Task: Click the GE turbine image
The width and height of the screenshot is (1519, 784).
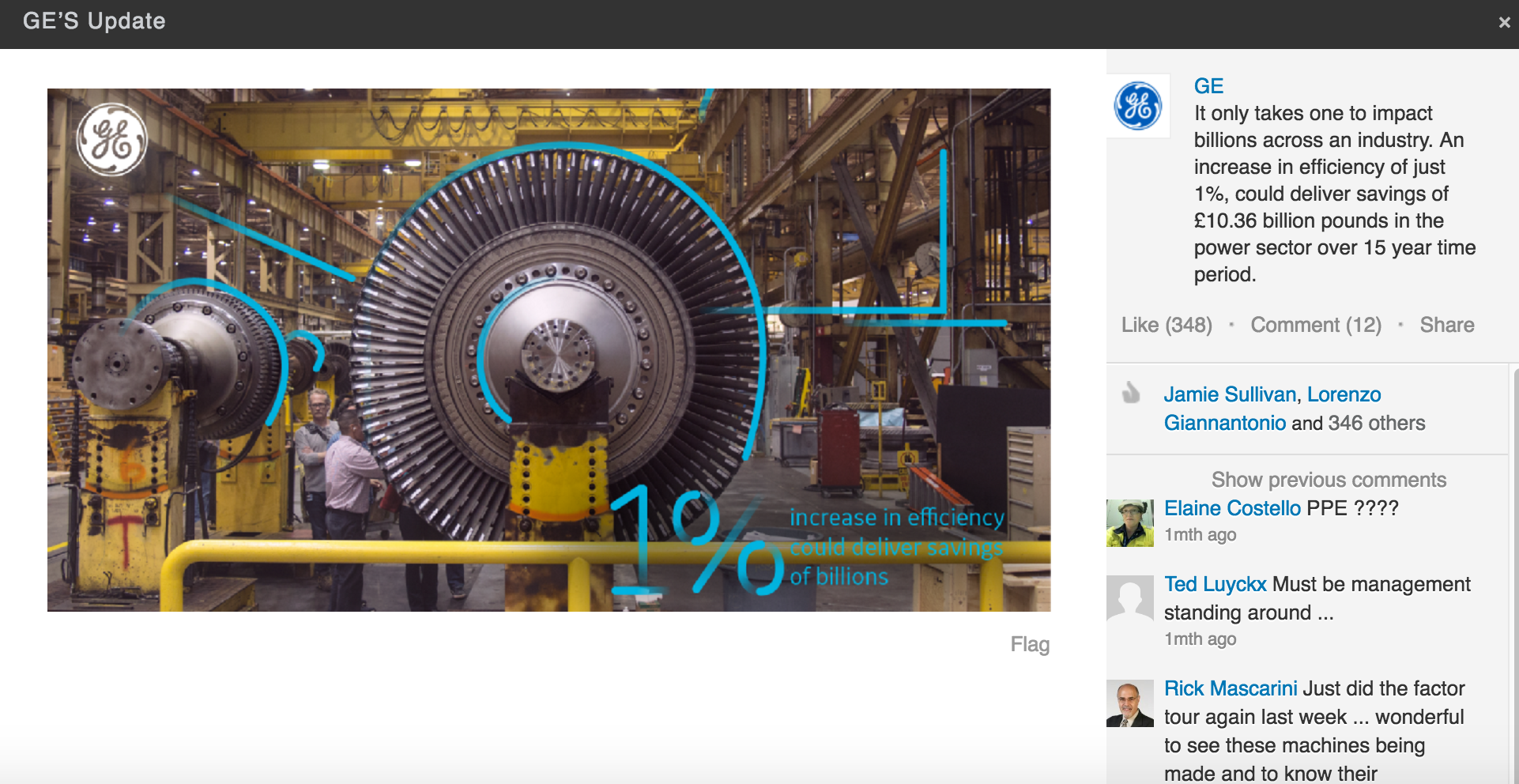Action: tap(548, 349)
